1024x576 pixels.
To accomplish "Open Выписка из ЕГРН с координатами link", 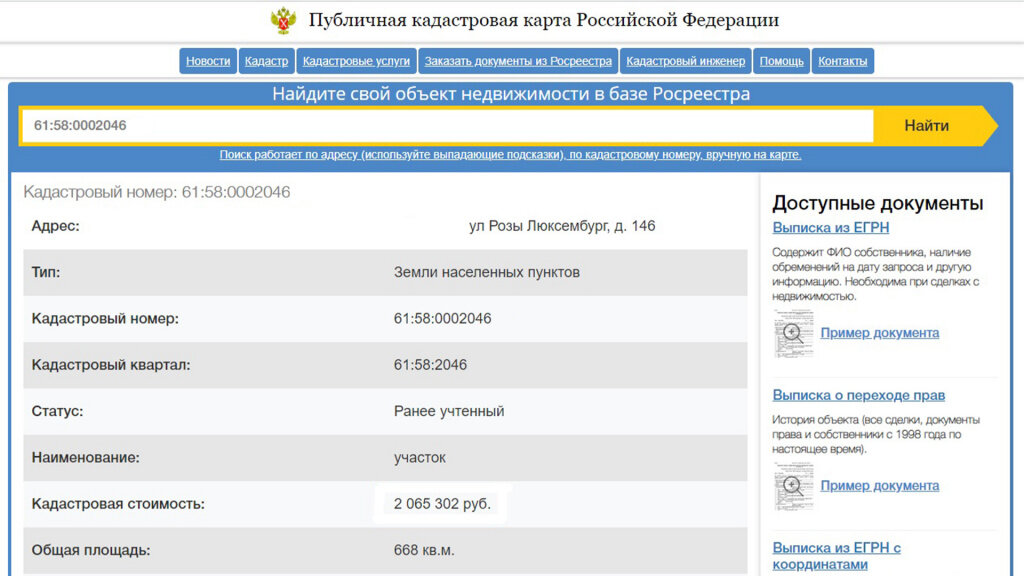I will coord(836,556).
